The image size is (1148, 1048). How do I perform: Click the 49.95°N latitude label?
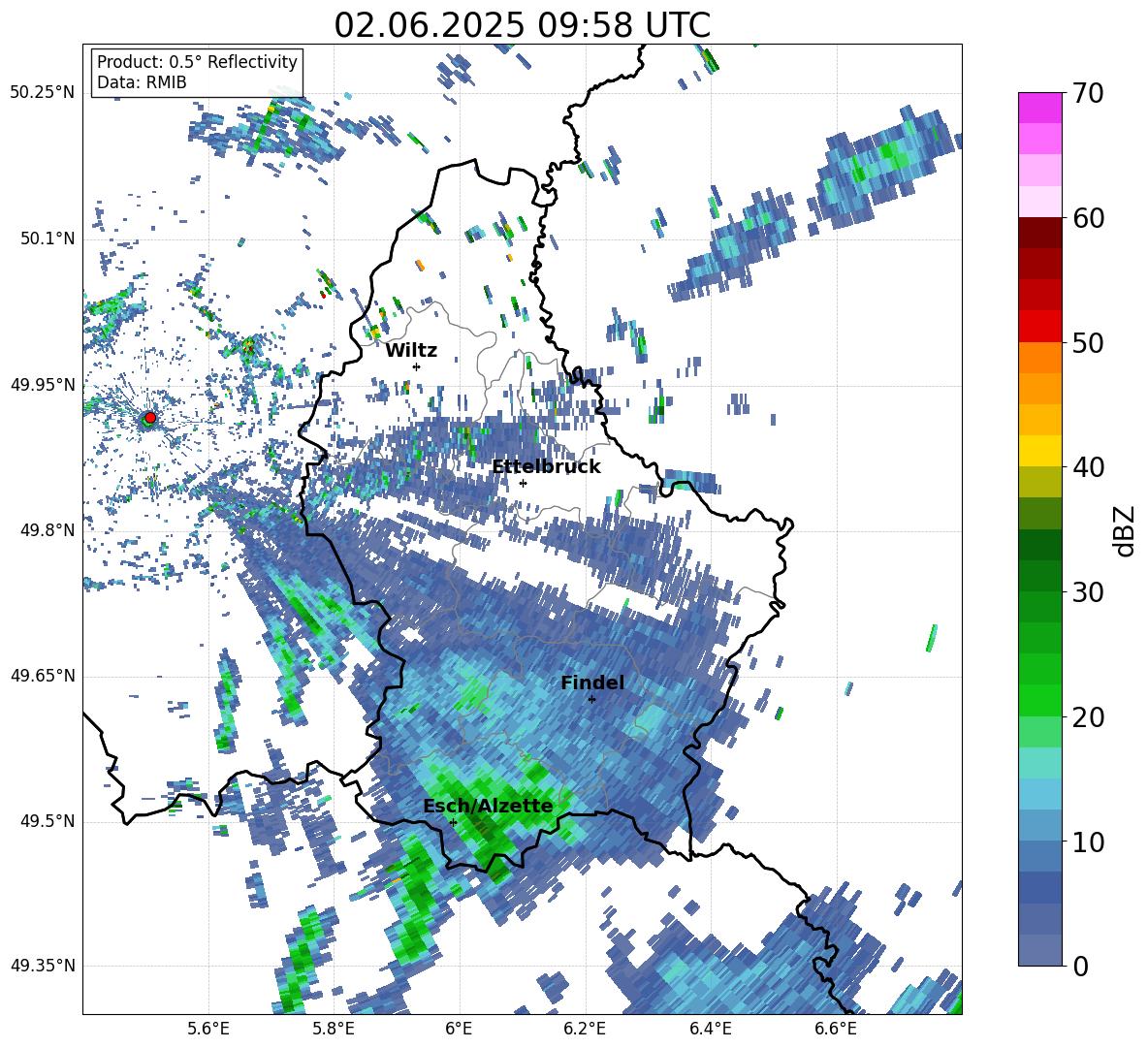43,385
